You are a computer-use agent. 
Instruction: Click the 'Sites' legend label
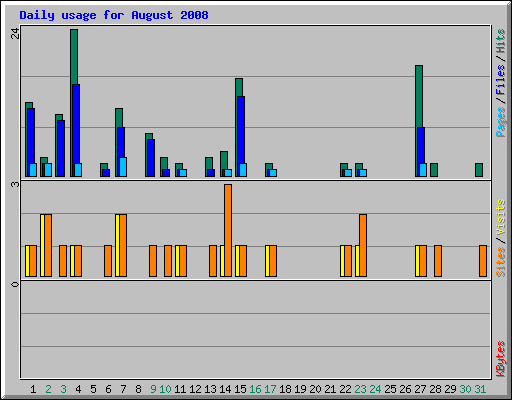(x=501, y=262)
